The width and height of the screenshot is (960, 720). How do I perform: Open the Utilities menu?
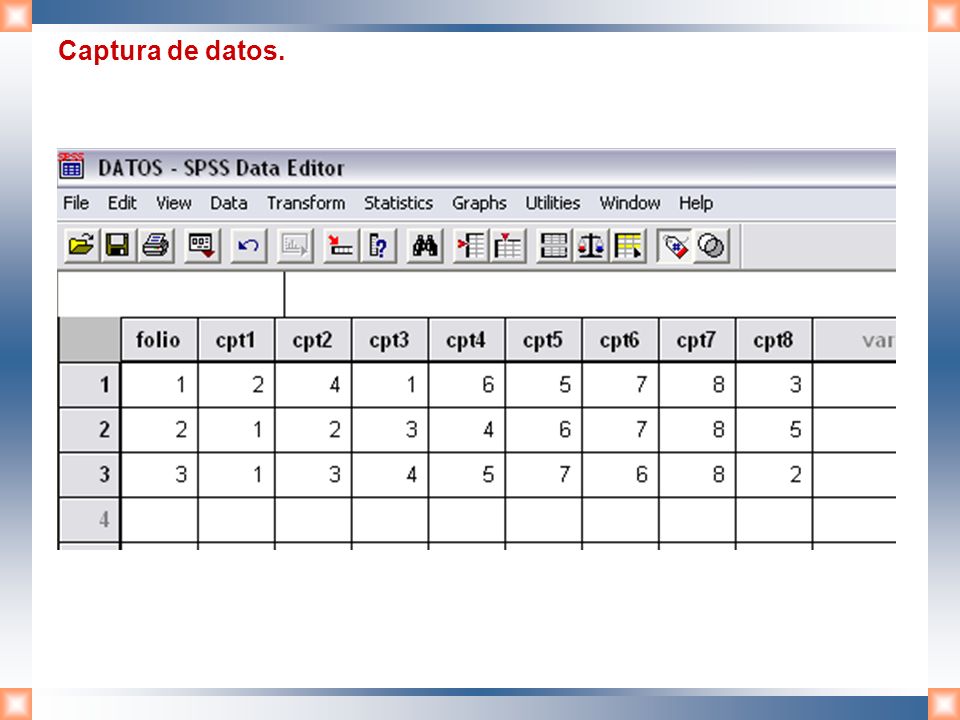(552, 203)
